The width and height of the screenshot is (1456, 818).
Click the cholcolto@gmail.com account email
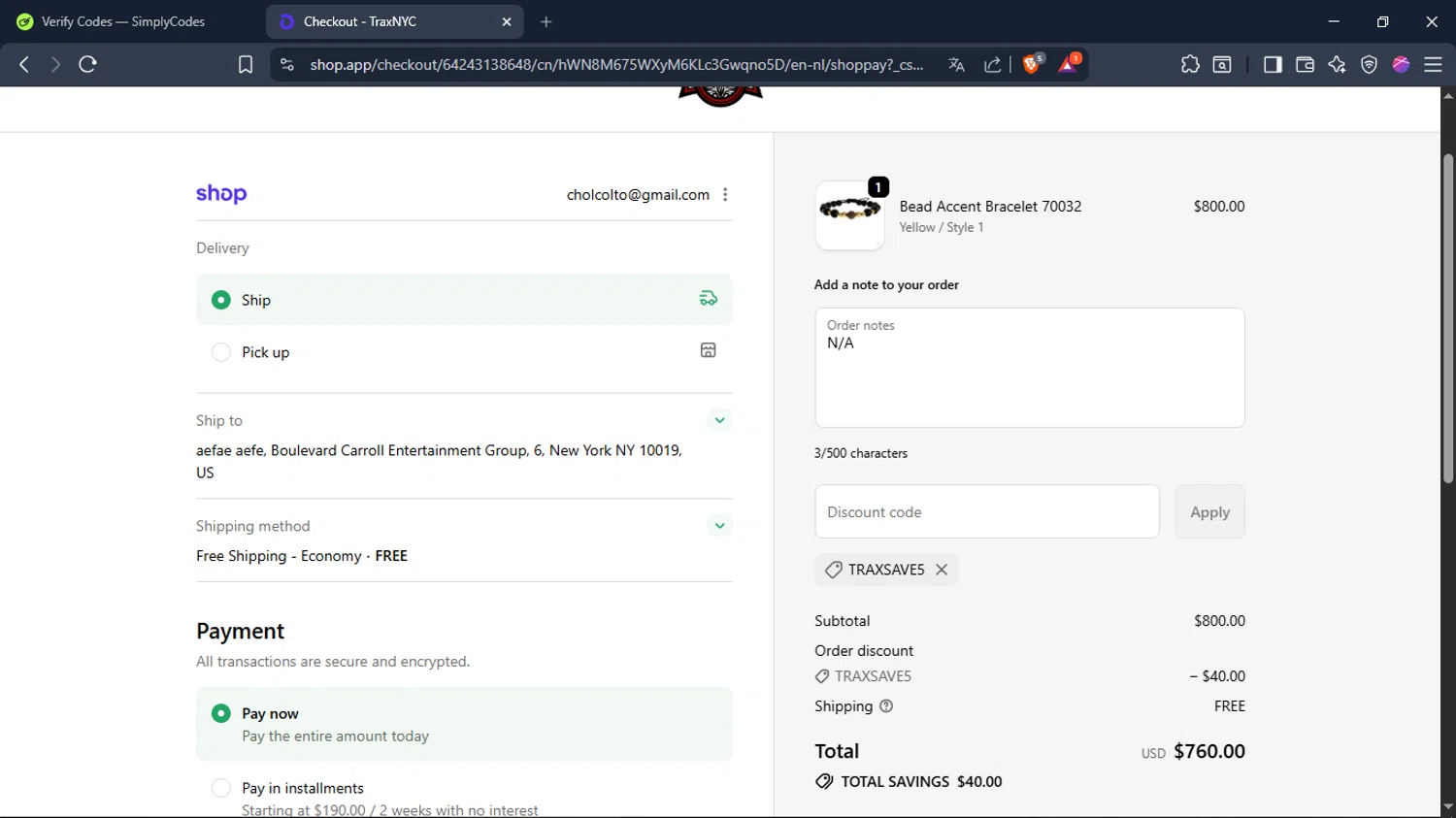pos(638,195)
